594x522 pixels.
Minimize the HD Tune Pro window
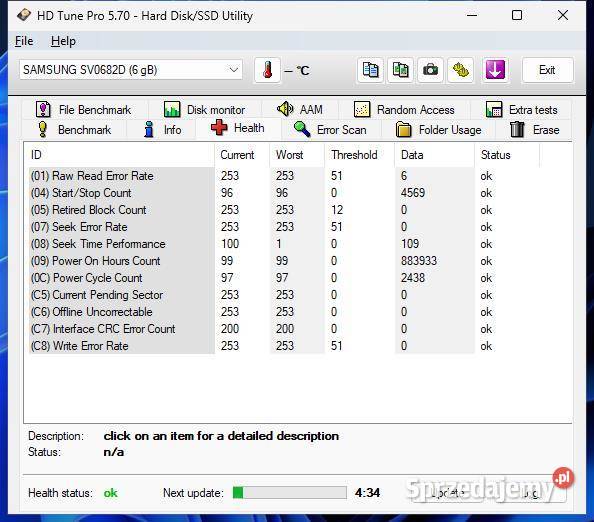[472, 15]
